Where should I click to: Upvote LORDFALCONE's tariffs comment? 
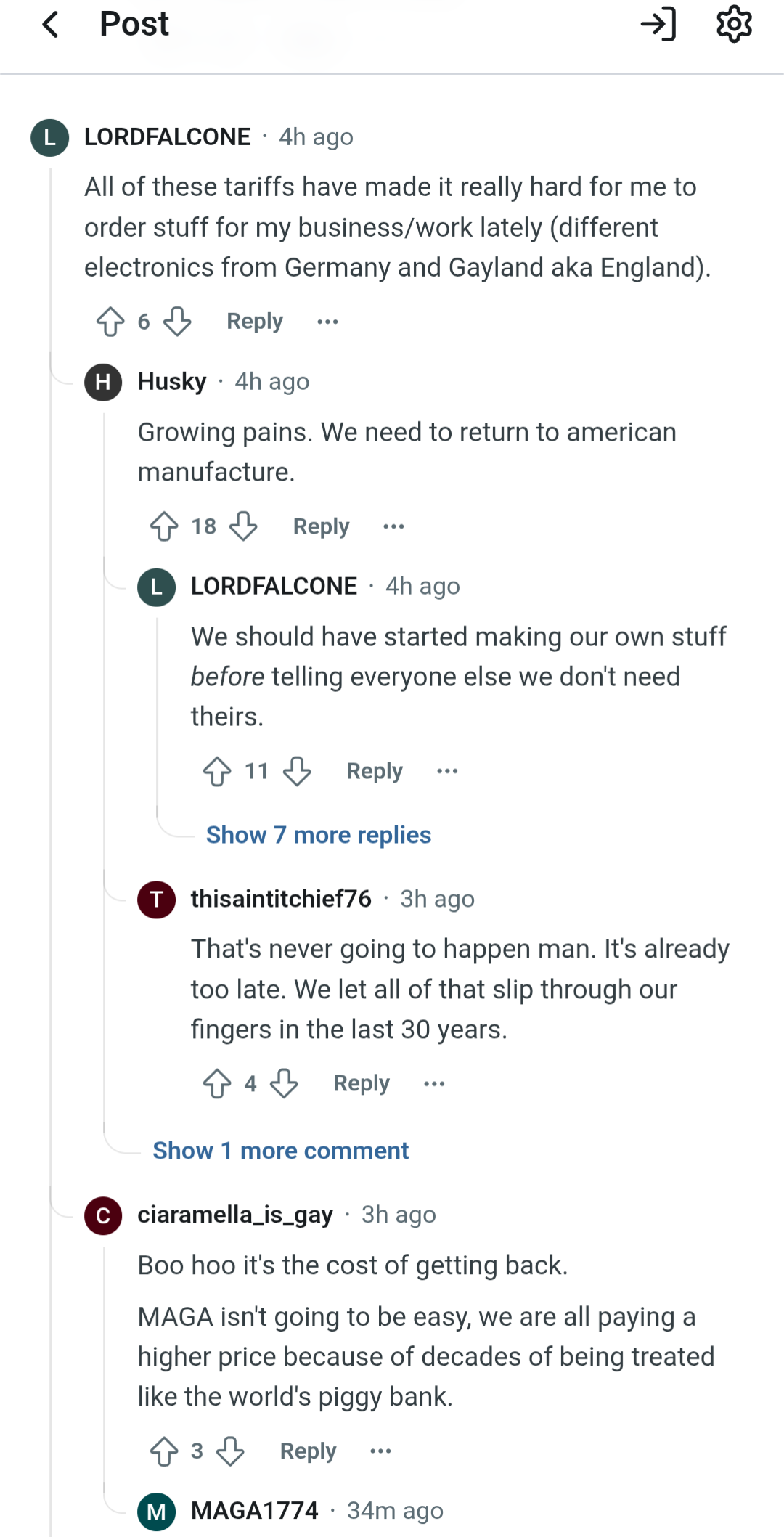pyautogui.click(x=110, y=322)
